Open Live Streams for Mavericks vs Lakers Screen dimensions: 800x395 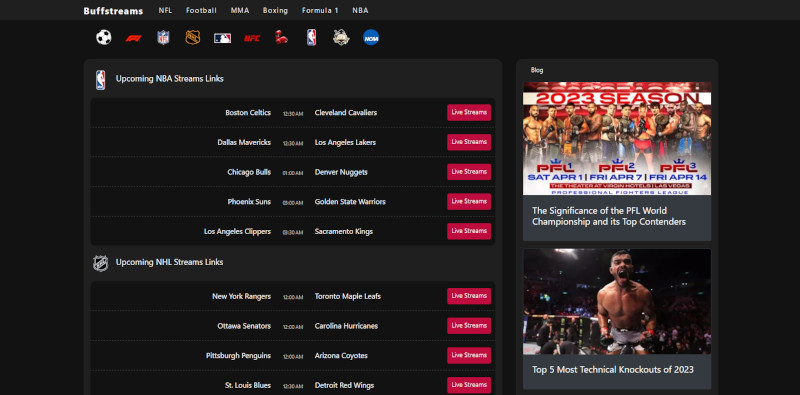point(469,142)
